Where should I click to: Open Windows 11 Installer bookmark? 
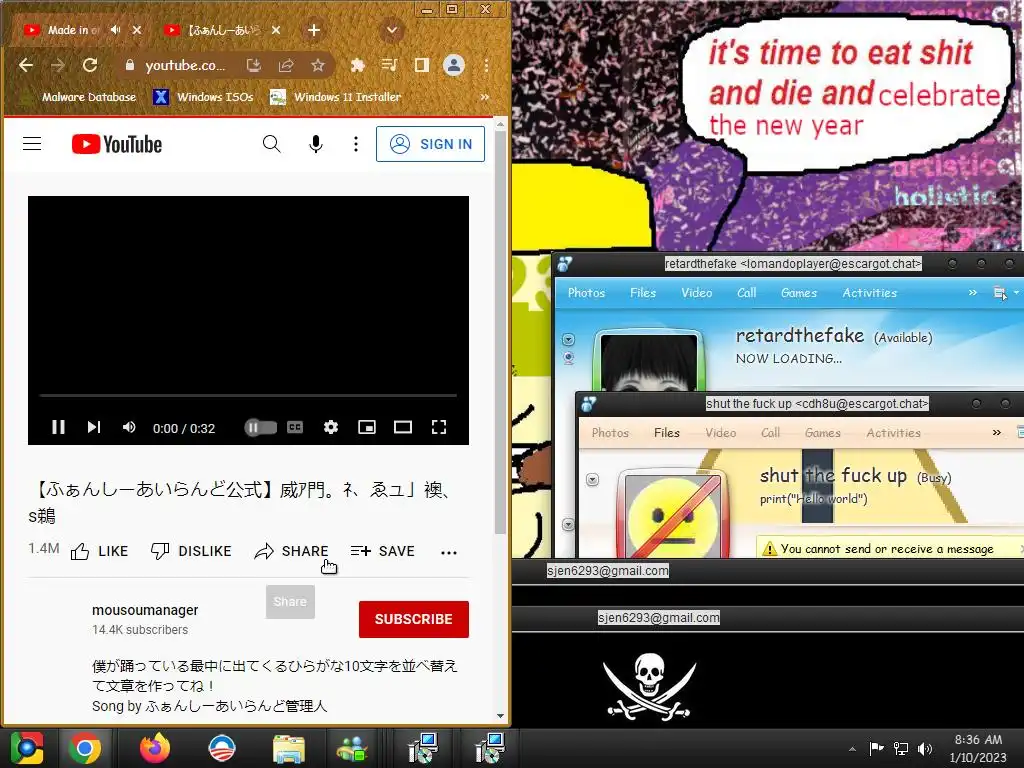(336, 97)
